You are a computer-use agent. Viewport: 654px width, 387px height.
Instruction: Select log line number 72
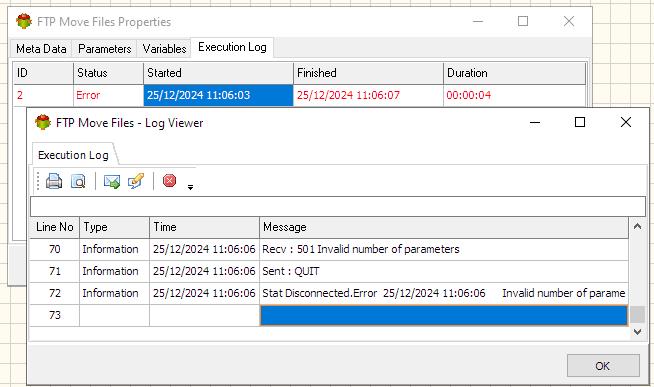point(54,293)
